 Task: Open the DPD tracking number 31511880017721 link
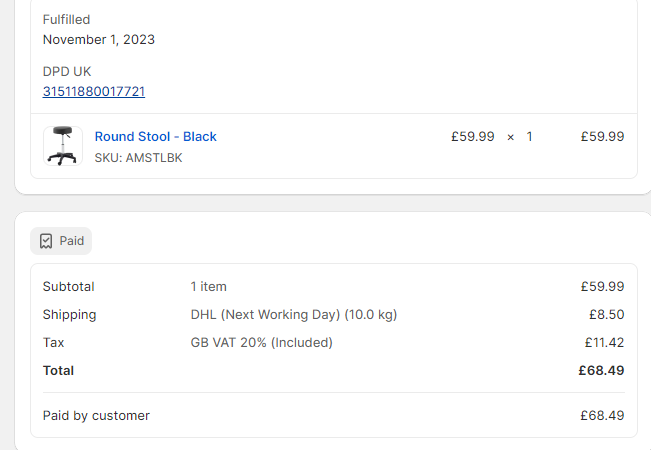coord(93,92)
